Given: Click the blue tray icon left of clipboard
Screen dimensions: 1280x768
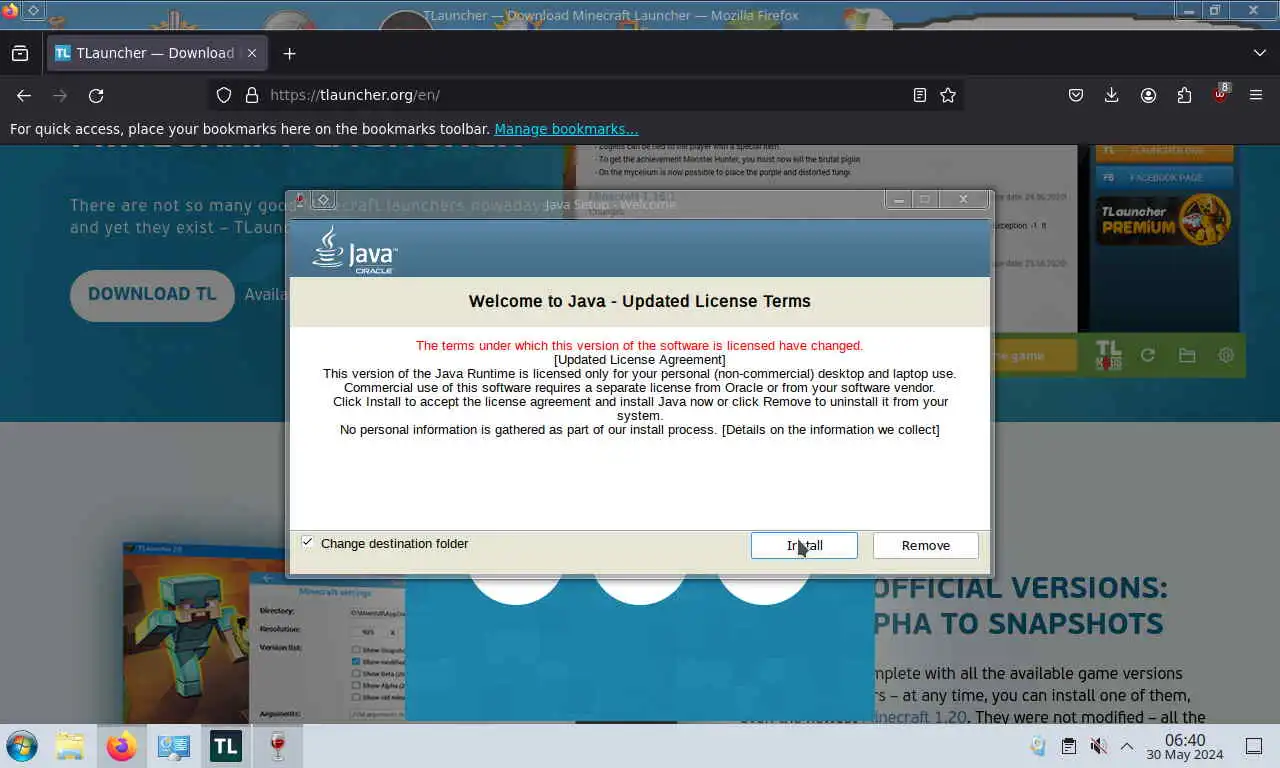Looking at the screenshot, I should 1038,746.
